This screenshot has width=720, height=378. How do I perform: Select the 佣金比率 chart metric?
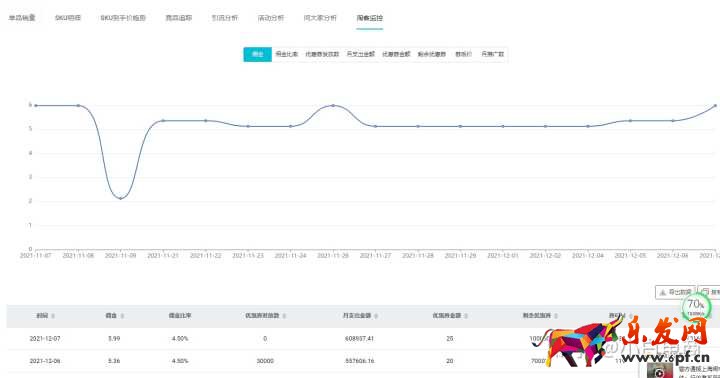tap(287, 54)
